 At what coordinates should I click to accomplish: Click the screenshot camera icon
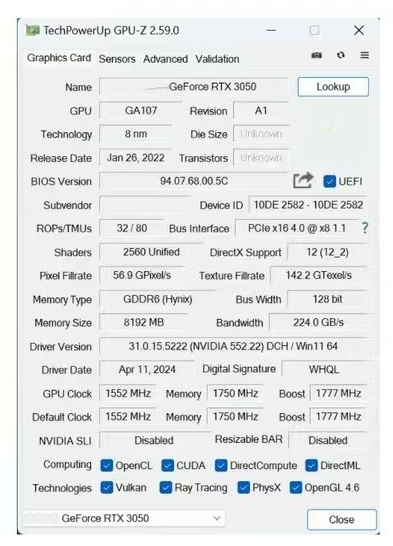coord(316,55)
